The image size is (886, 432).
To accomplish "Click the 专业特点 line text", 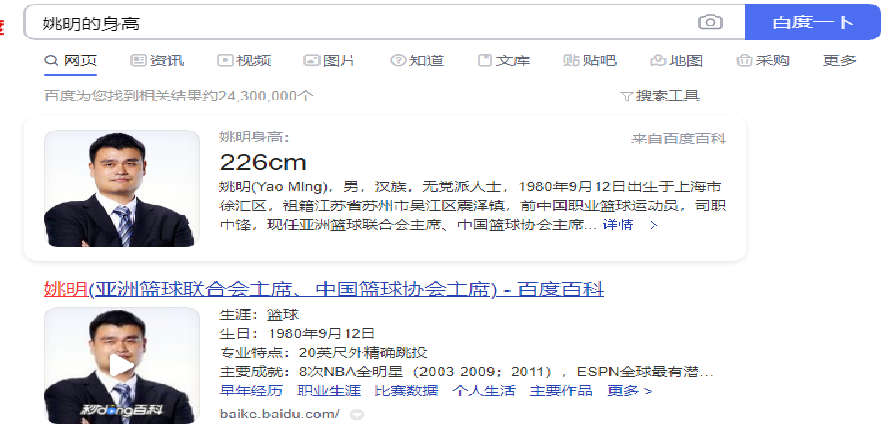I will 323,353.
